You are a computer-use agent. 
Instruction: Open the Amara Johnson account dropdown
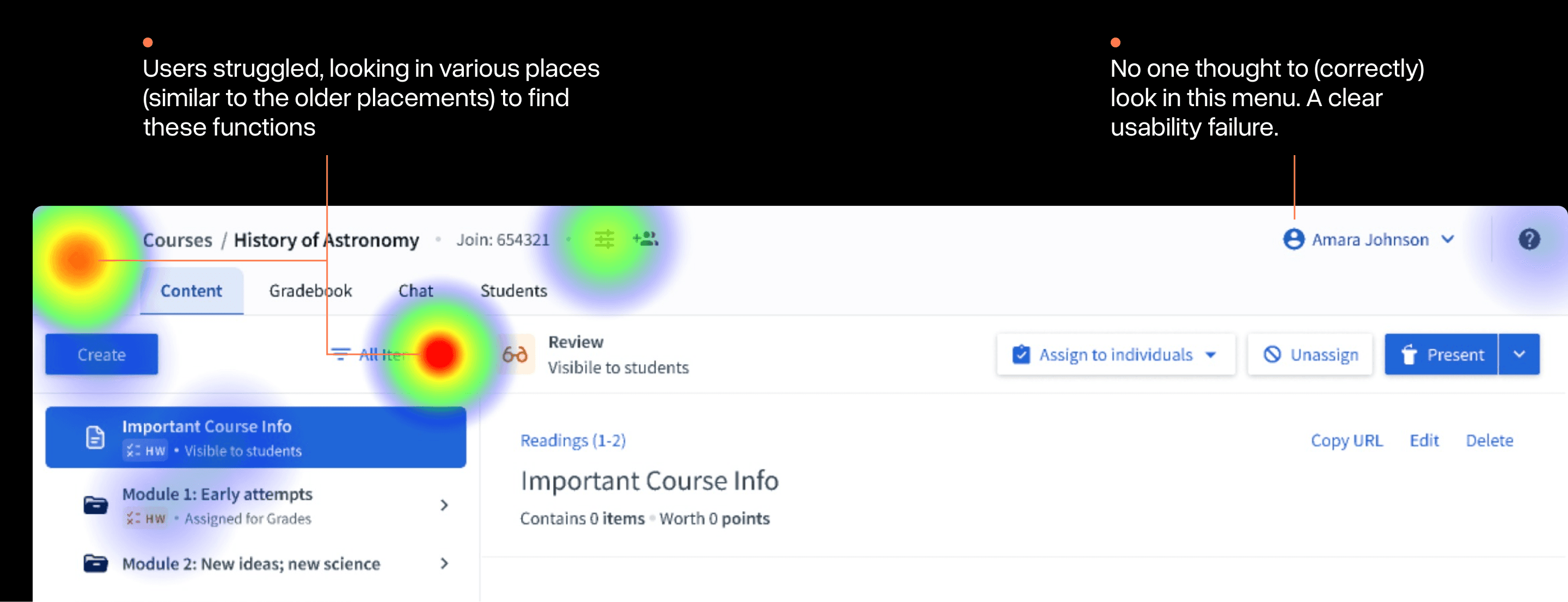pos(1449,239)
